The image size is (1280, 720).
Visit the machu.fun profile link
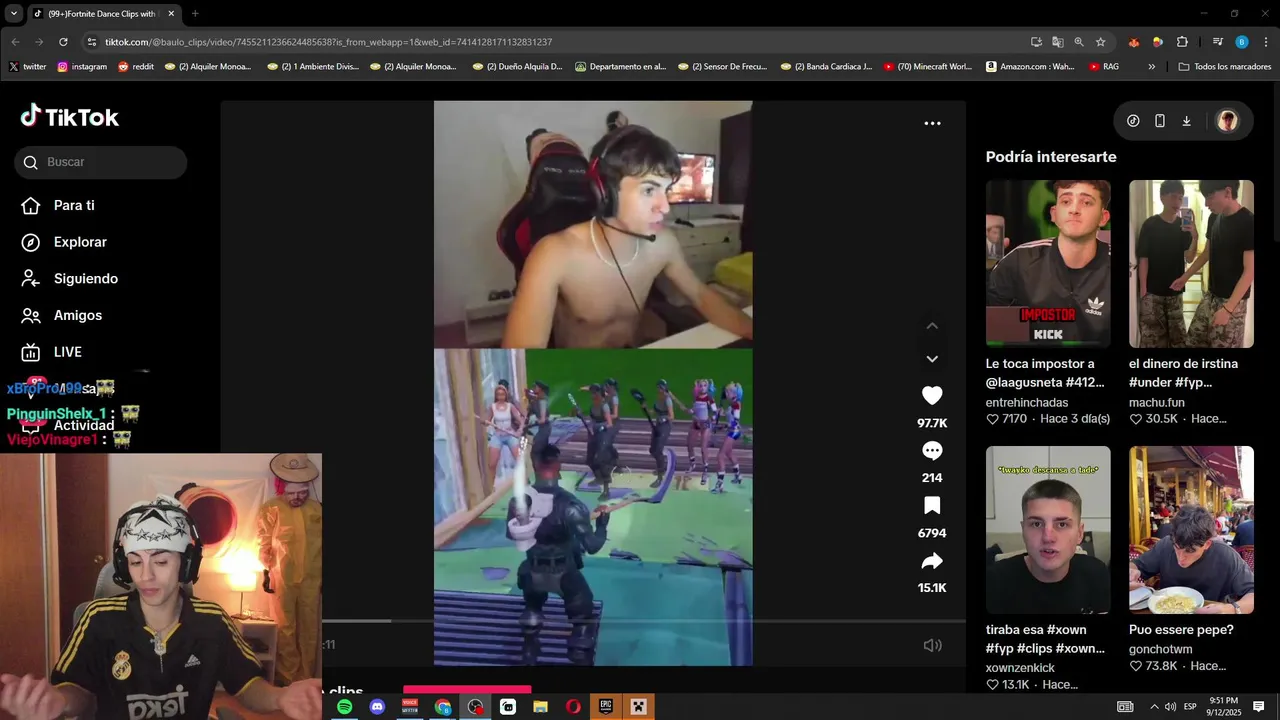(1157, 402)
